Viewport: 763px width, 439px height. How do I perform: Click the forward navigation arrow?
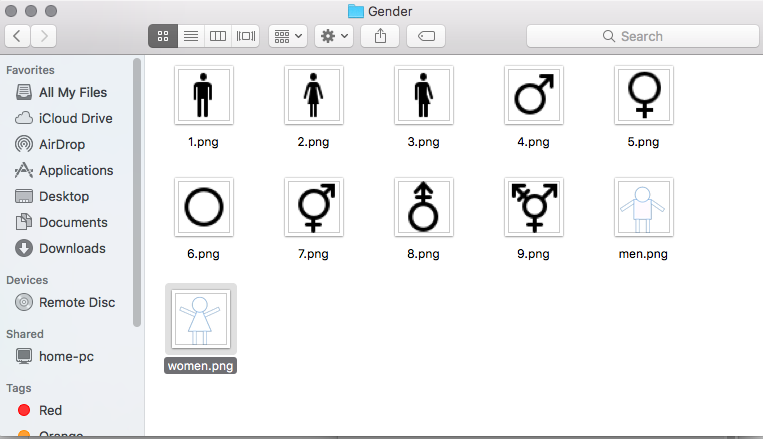tap(44, 36)
